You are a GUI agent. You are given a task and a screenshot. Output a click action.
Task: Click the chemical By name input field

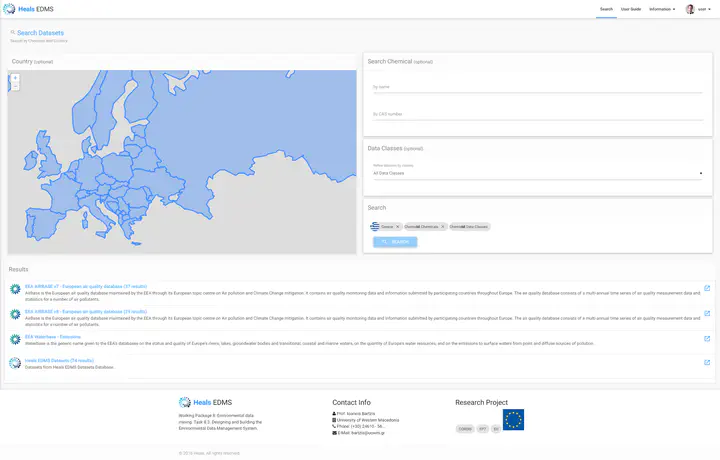coord(538,87)
